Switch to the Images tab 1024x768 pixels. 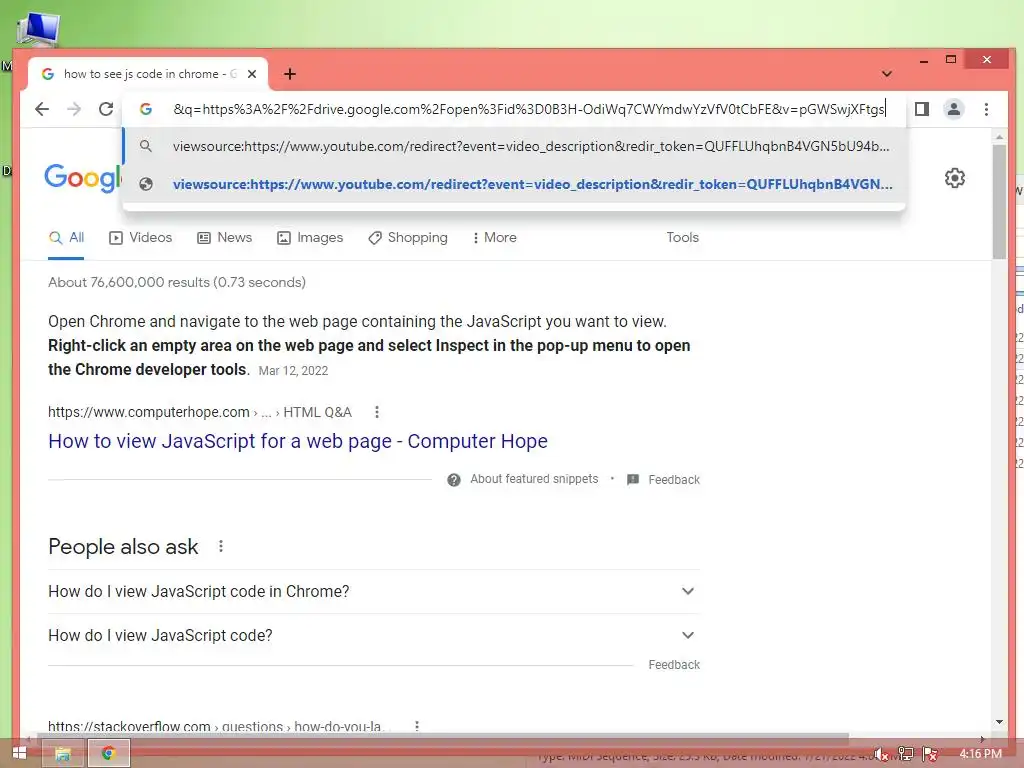point(310,238)
